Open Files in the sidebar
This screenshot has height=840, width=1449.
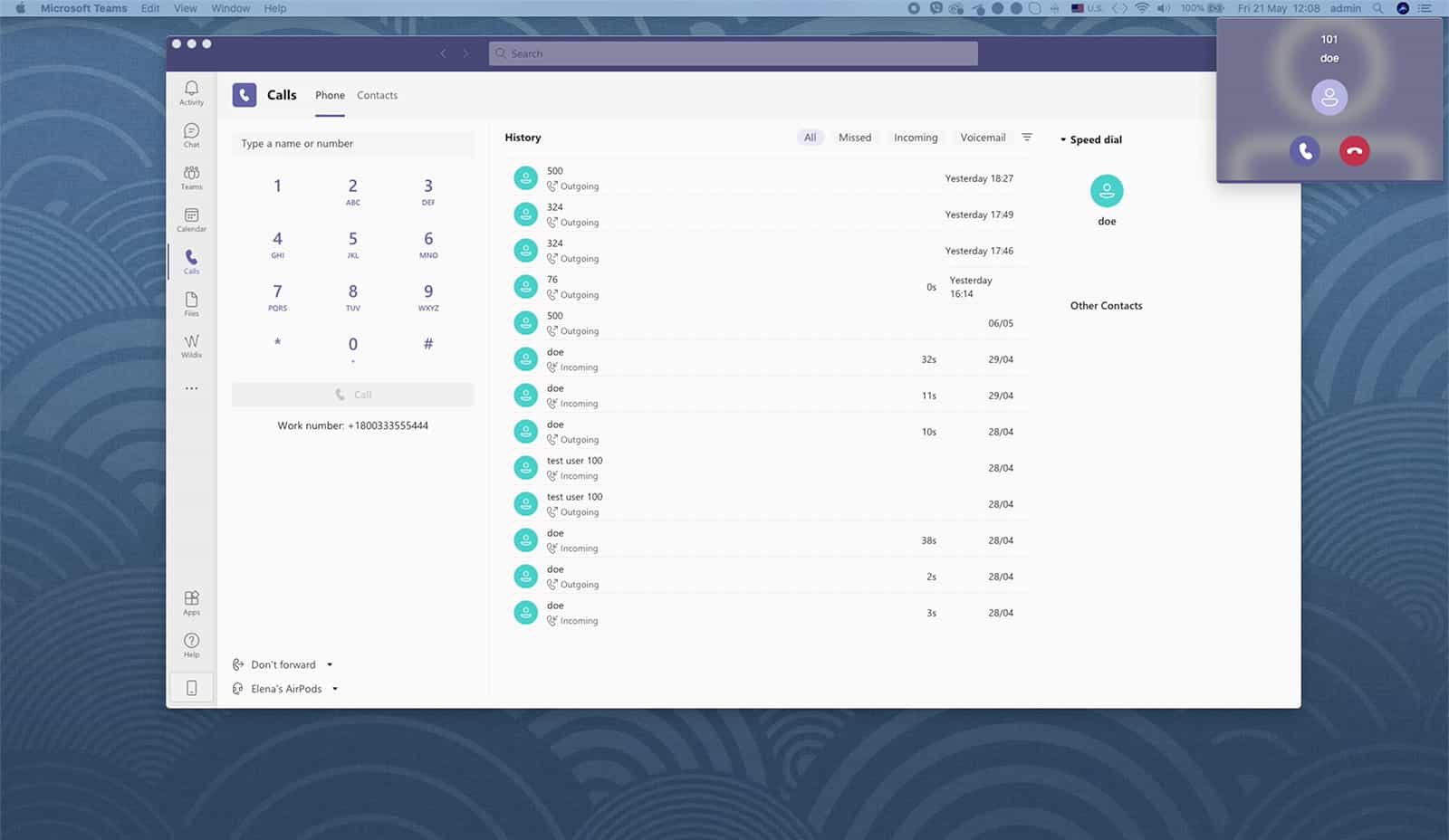point(191,303)
